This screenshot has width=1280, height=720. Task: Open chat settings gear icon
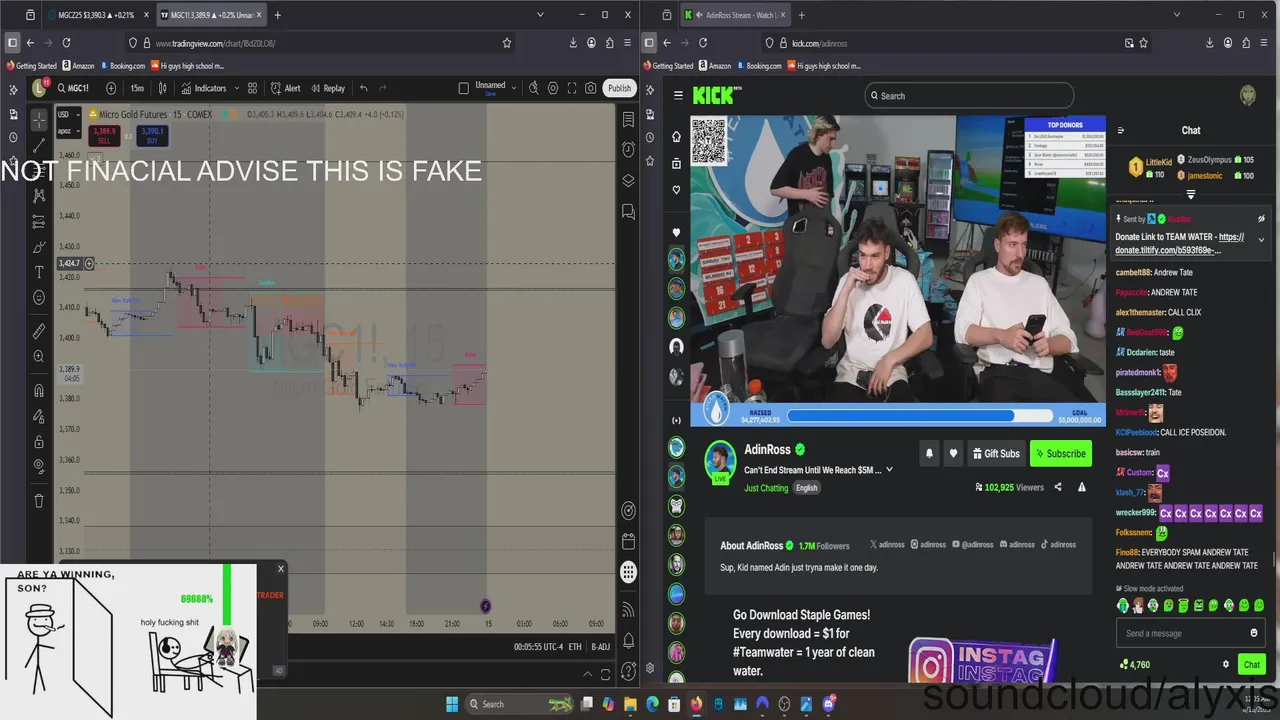tap(1226, 664)
